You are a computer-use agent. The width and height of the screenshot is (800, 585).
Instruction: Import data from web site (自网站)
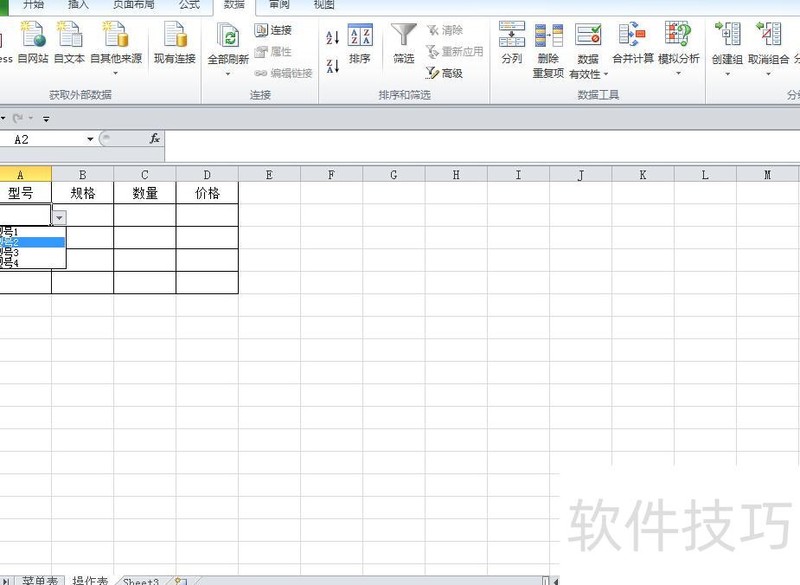click(x=33, y=42)
